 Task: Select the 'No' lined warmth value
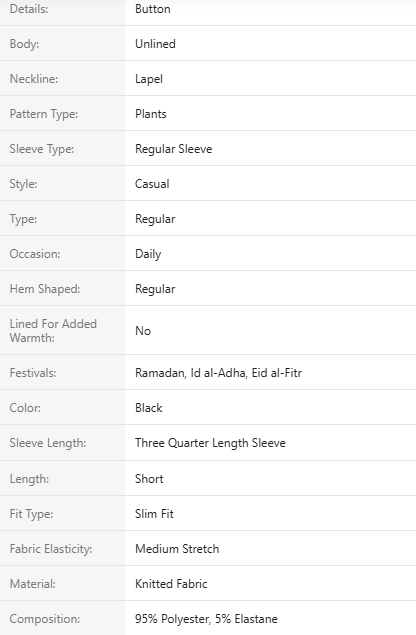tap(143, 331)
